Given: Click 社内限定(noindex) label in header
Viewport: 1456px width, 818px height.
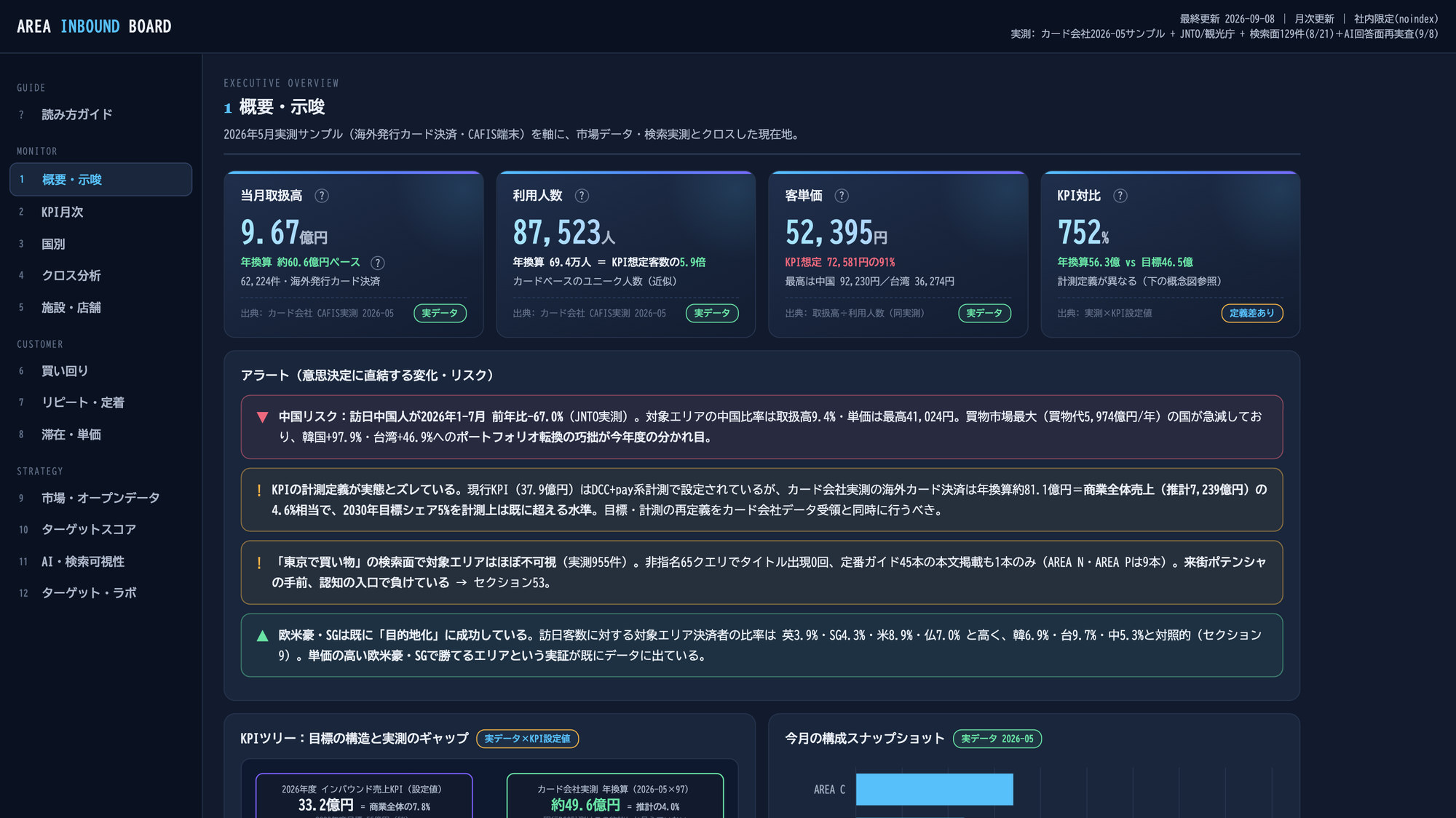Looking at the screenshot, I should tap(1396, 19).
